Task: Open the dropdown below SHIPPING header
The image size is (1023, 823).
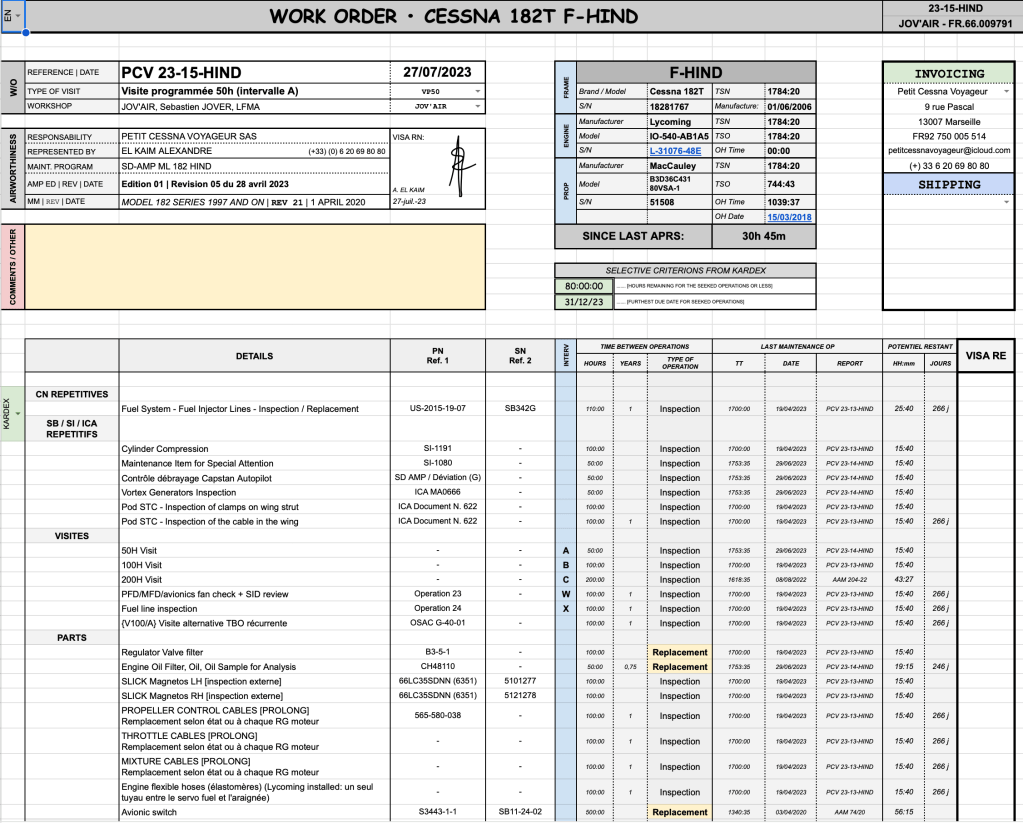Action: [1005, 202]
